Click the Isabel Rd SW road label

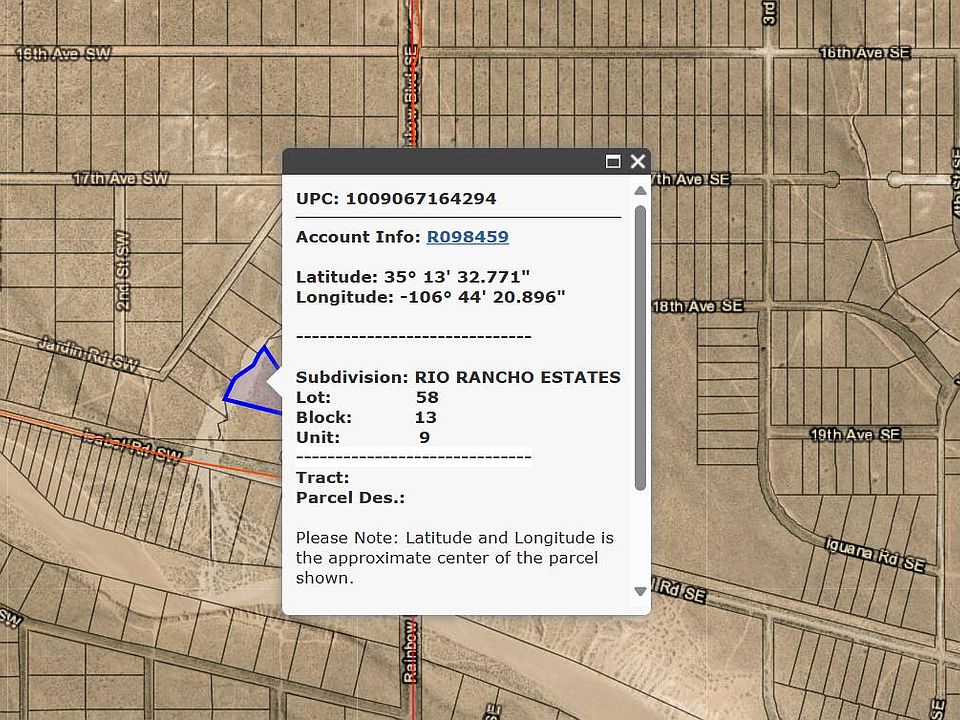(134, 447)
